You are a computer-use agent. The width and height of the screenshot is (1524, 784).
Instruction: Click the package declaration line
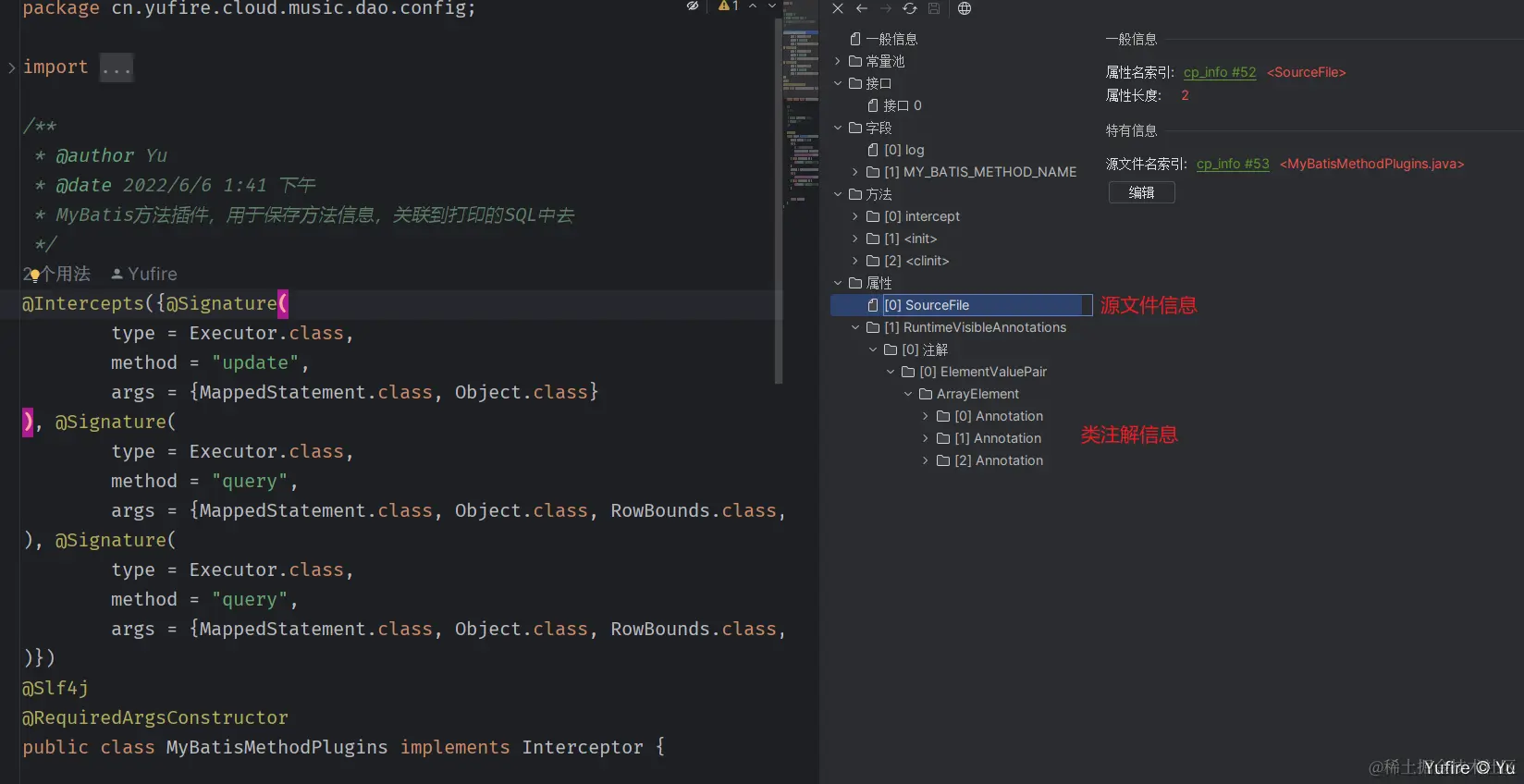pos(249,8)
